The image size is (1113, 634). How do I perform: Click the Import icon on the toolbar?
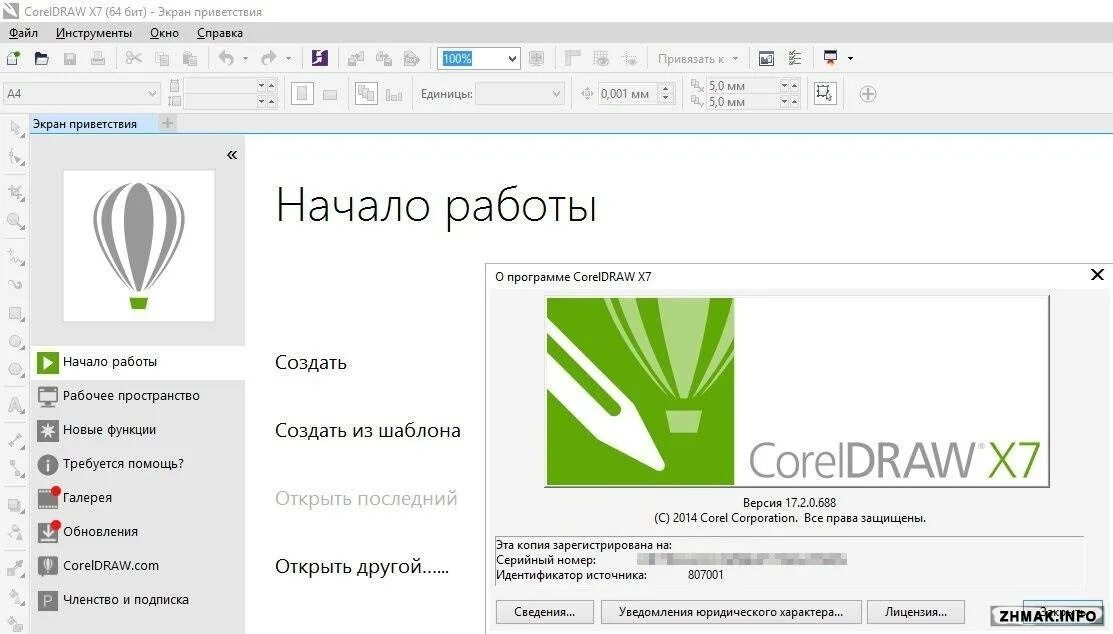coord(354,59)
